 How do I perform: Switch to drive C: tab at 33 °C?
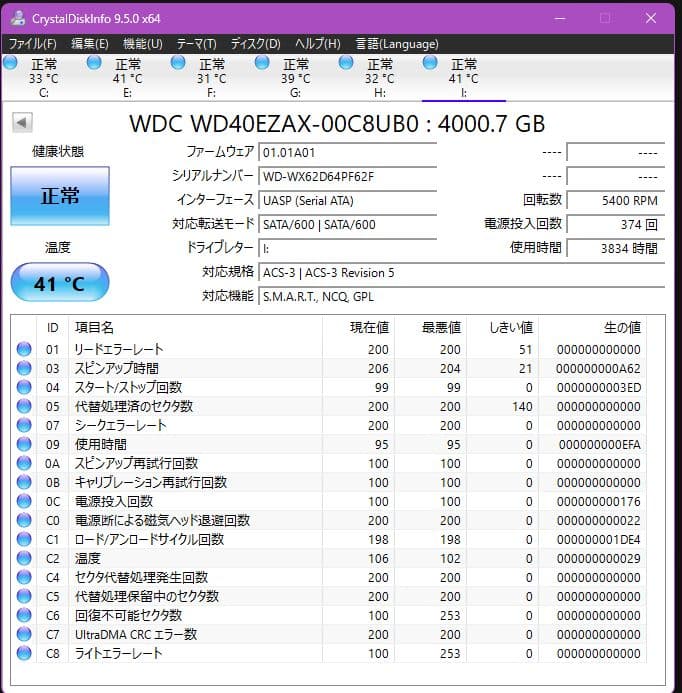click(x=43, y=78)
